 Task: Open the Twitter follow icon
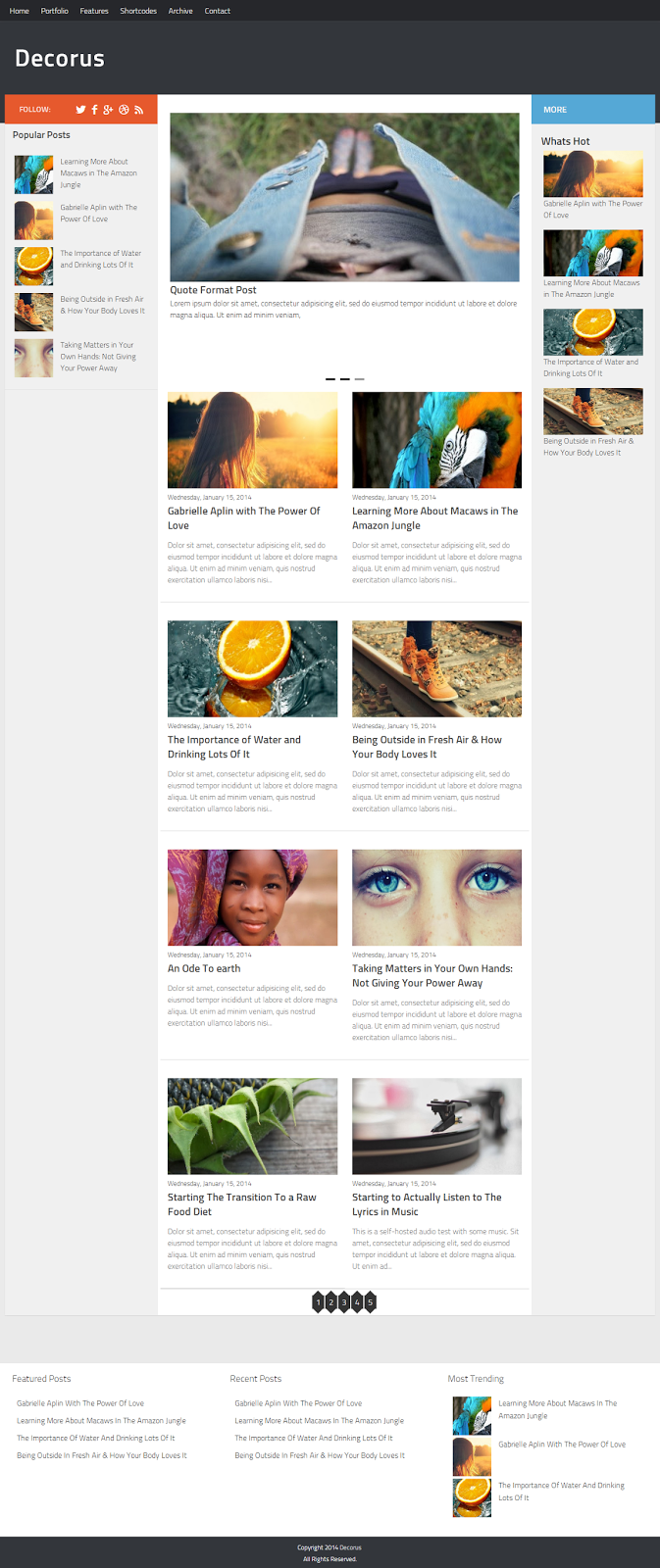(x=80, y=110)
